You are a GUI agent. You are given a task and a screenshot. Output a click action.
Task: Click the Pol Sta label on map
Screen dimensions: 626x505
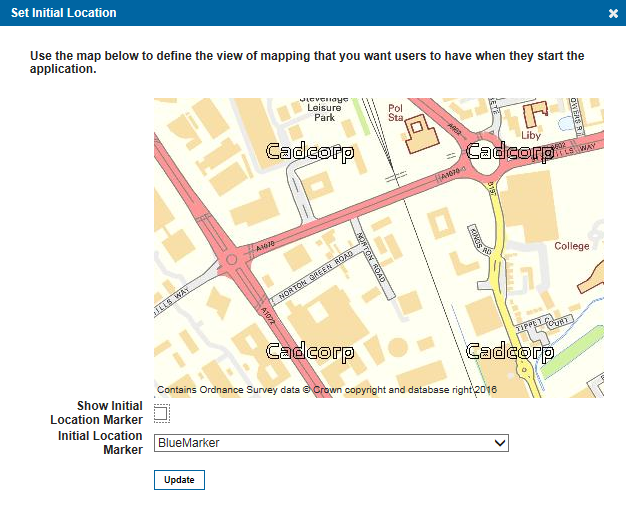pyautogui.click(x=396, y=113)
